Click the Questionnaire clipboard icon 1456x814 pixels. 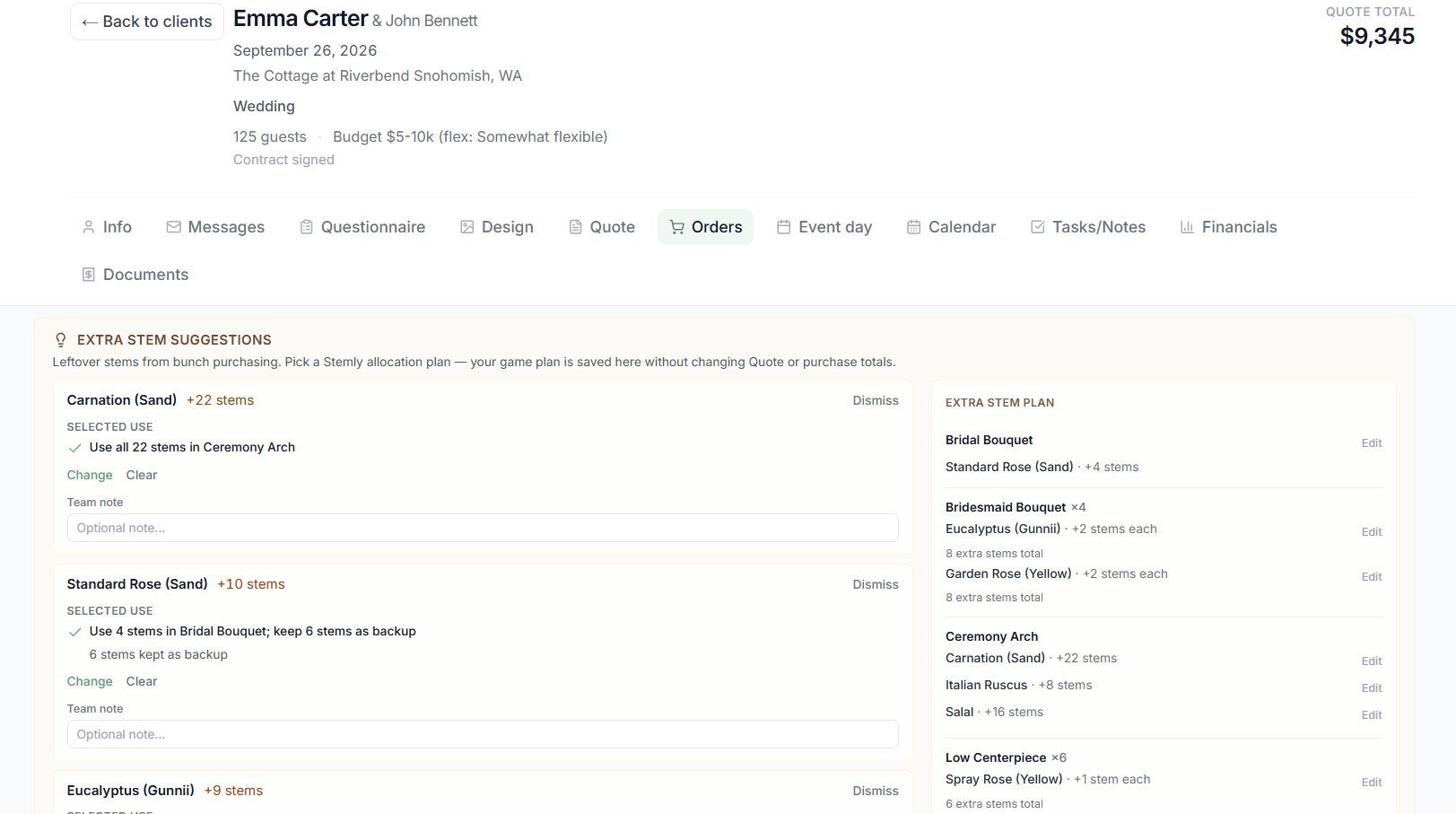point(307,227)
